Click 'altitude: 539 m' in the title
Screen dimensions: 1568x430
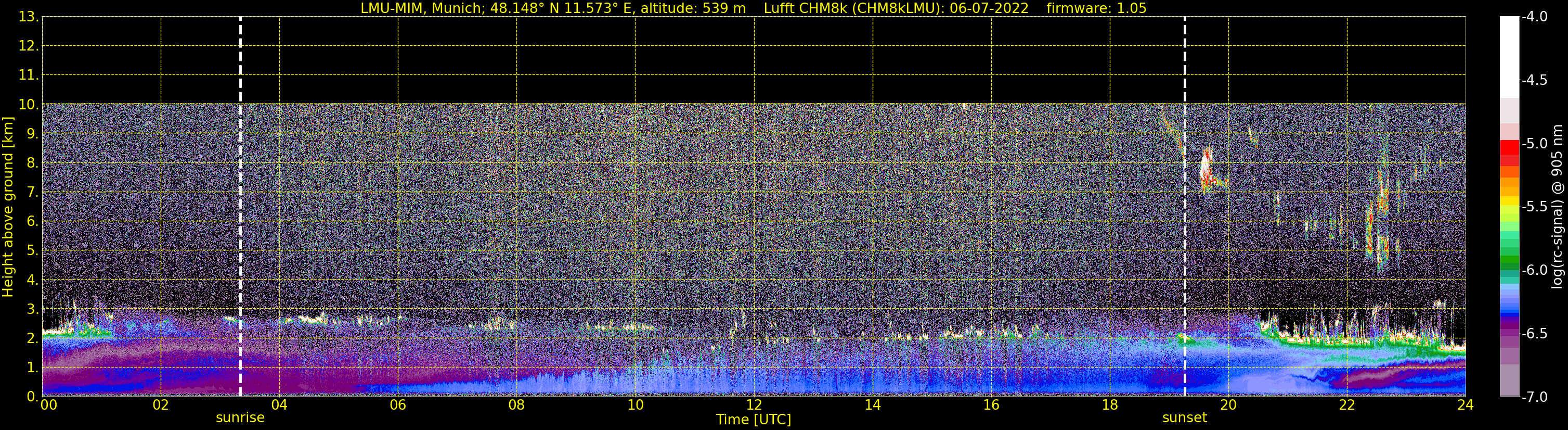(x=693, y=8)
